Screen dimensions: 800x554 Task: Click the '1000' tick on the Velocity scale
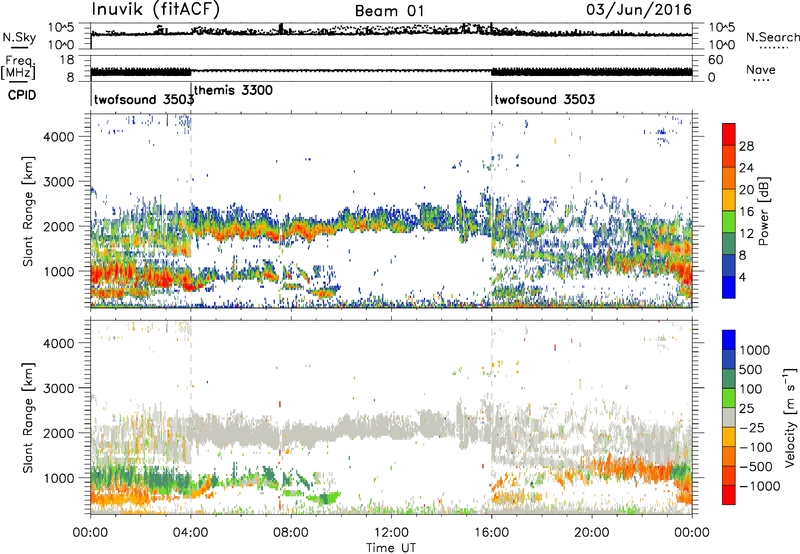point(755,350)
